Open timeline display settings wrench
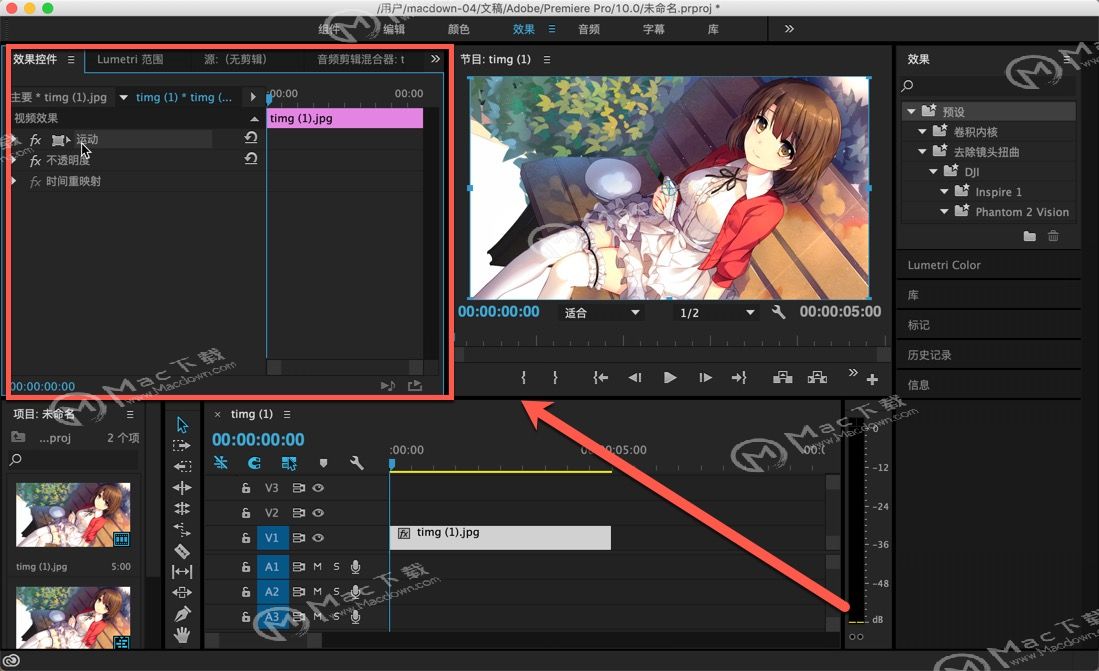The image size is (1099, 671). tap(356, 463)
